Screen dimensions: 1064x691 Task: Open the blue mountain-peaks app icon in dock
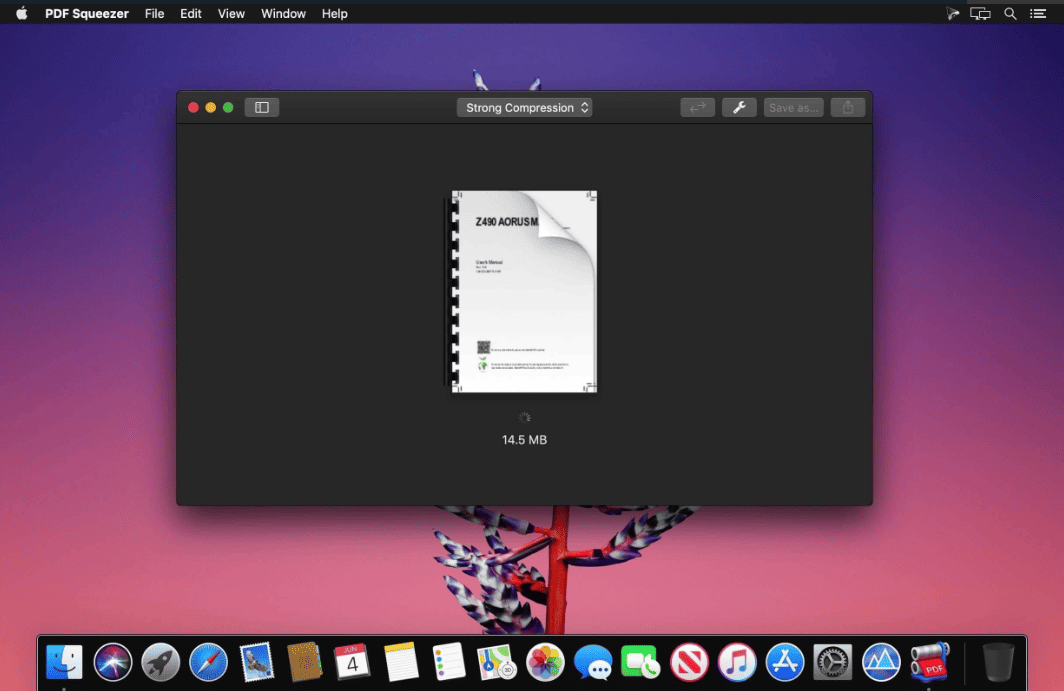point(881,662)
